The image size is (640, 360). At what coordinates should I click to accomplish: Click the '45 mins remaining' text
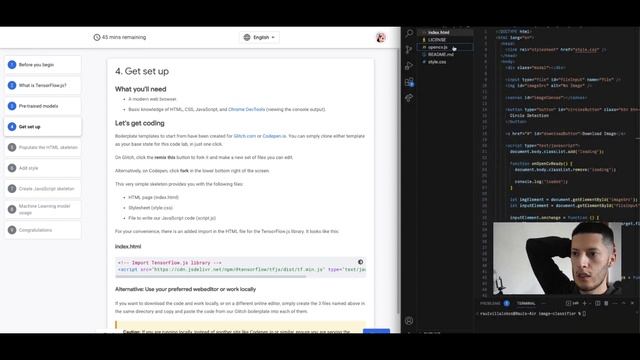pos(124,37)
